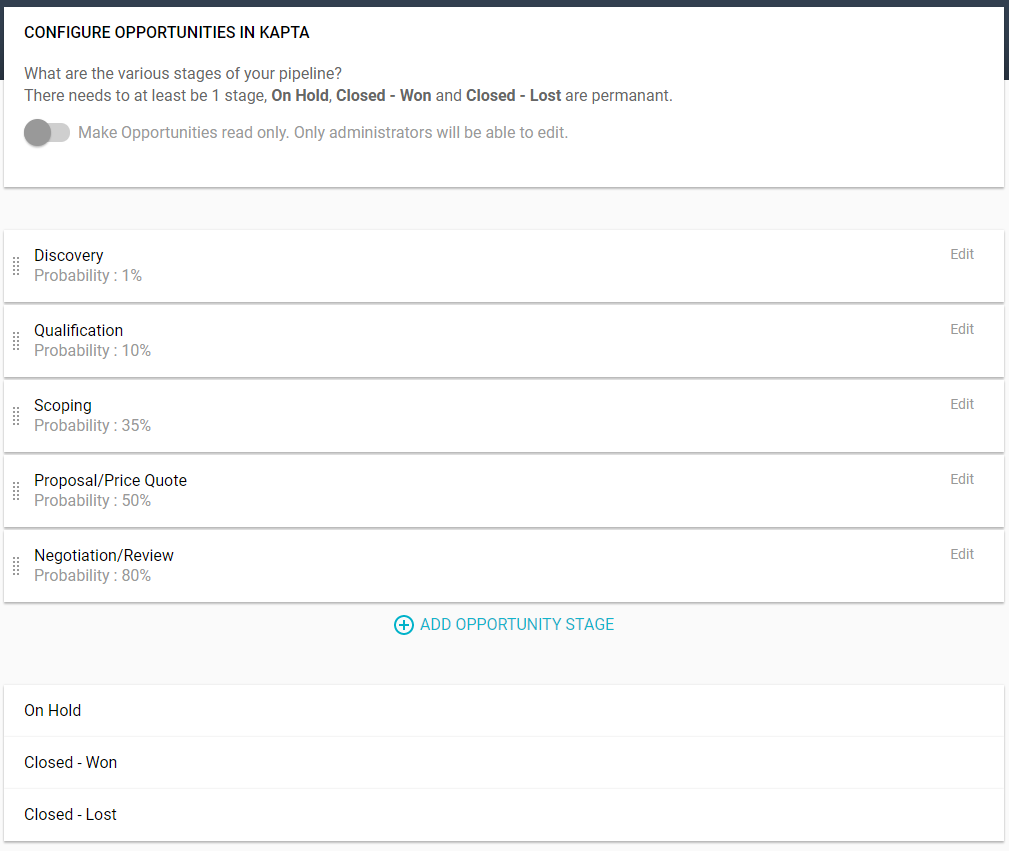The height and width of the screenshot is (851, 1009).
Task: Click ADD OPPORTUNITY STAGE
Action: click(516, 624)
